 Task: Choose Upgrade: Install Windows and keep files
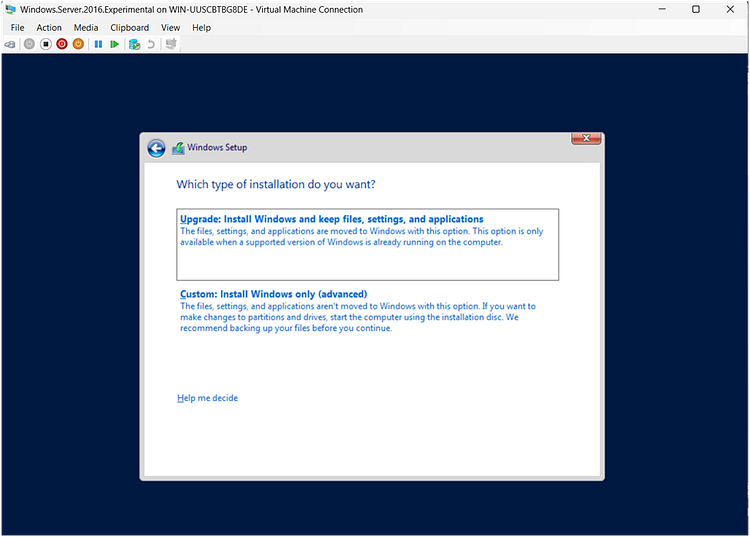coord(367,244)
